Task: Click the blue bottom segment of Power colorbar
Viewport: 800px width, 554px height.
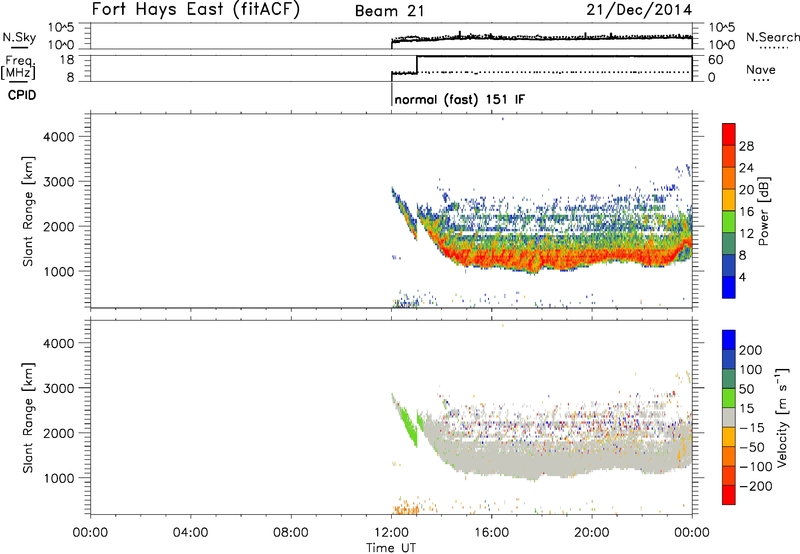Action: pos(729,287)
